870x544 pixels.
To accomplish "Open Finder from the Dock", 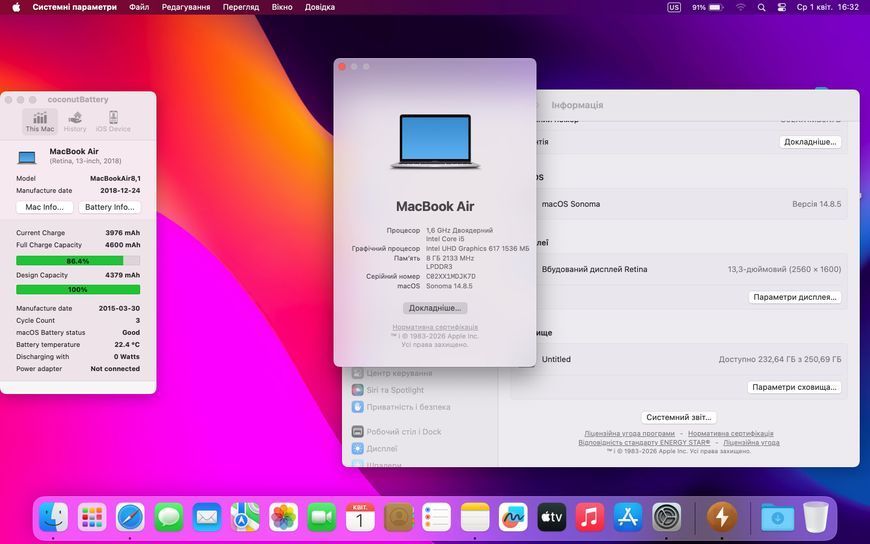I will (53, 518).
